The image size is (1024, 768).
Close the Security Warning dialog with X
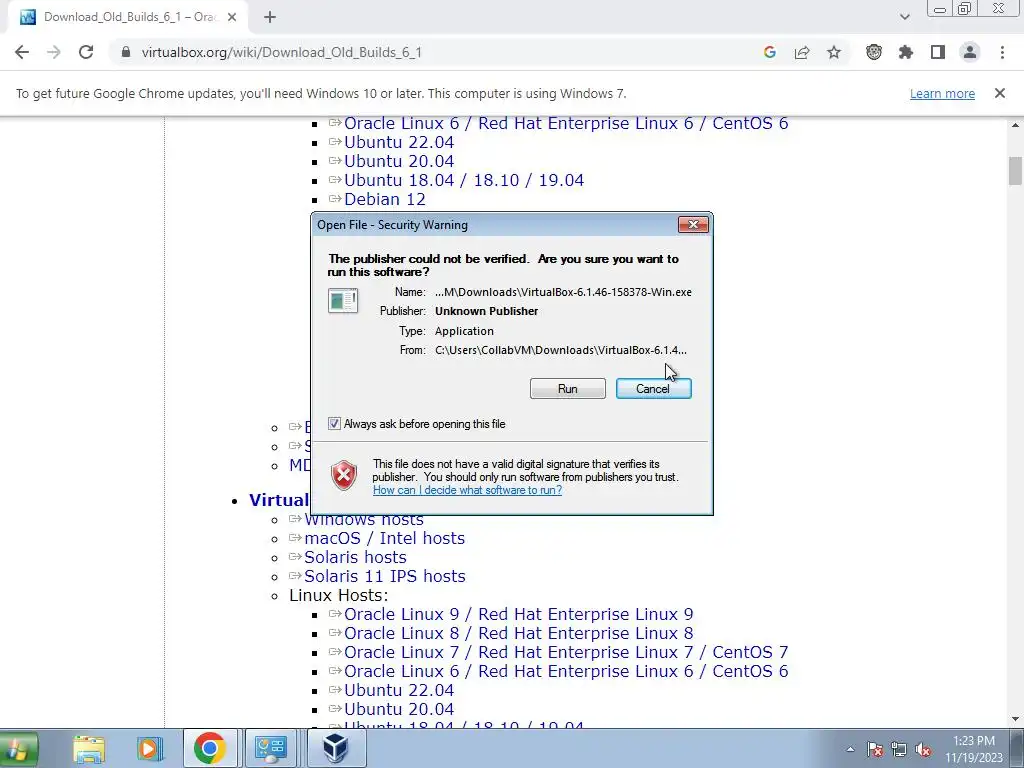point(693,225)
